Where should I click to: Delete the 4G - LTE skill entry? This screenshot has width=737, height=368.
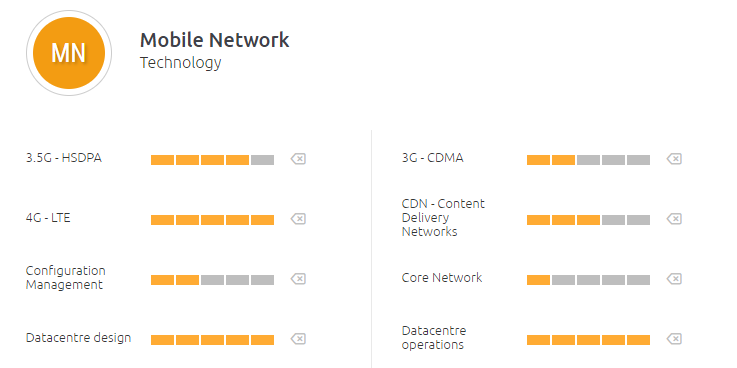[298, 219]
